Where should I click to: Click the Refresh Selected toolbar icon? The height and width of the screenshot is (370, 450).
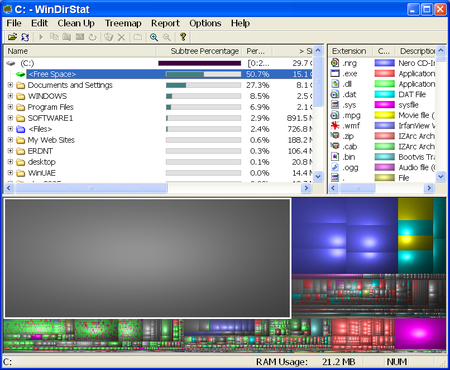pyautogui.click(x=93, y=37)
